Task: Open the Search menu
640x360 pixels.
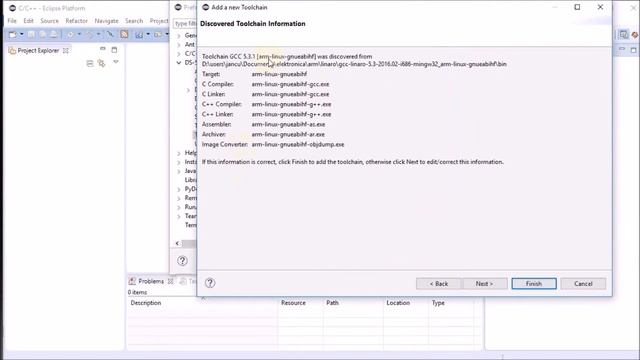Action: (134, 21)
